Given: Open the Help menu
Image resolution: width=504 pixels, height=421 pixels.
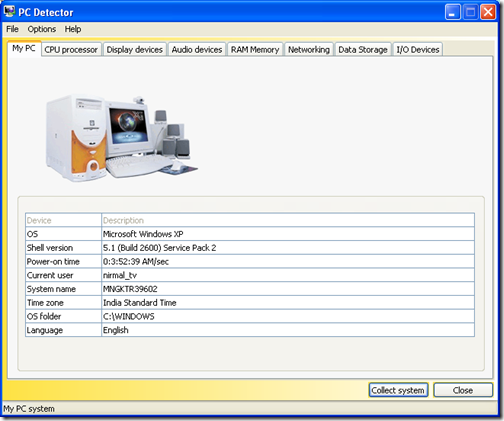Looking at the screenshot, I should coord(73,29).
